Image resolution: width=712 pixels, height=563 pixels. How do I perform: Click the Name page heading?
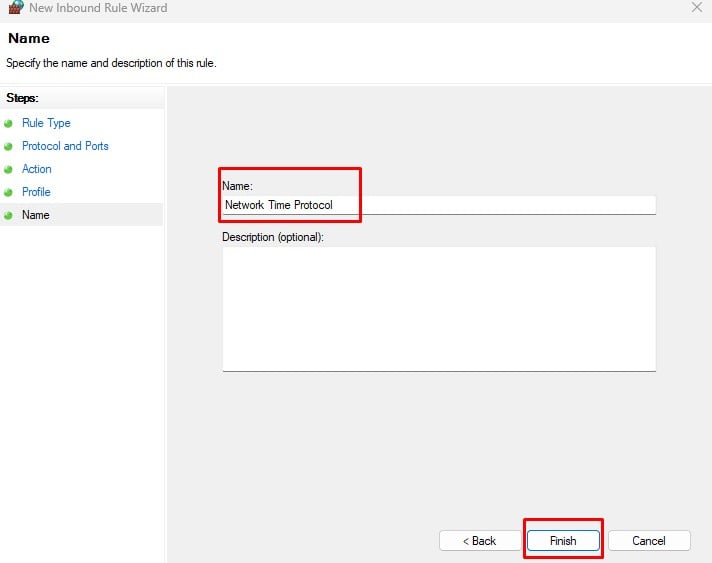point(29,38)
